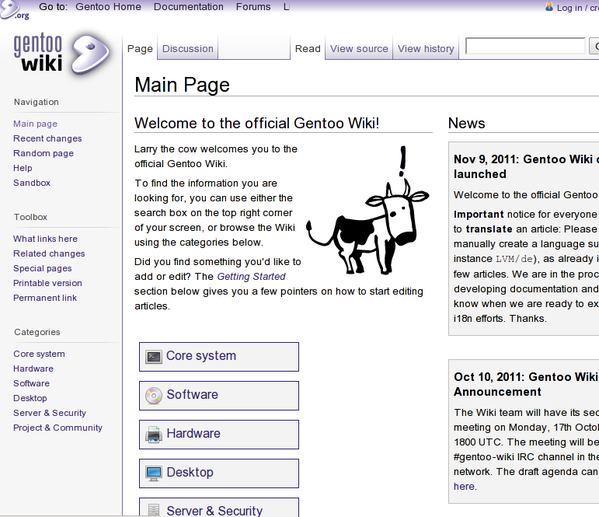The image size is (599, 517).
Task: Open Core system in sidebar Categories
Action: coord(39,354)
